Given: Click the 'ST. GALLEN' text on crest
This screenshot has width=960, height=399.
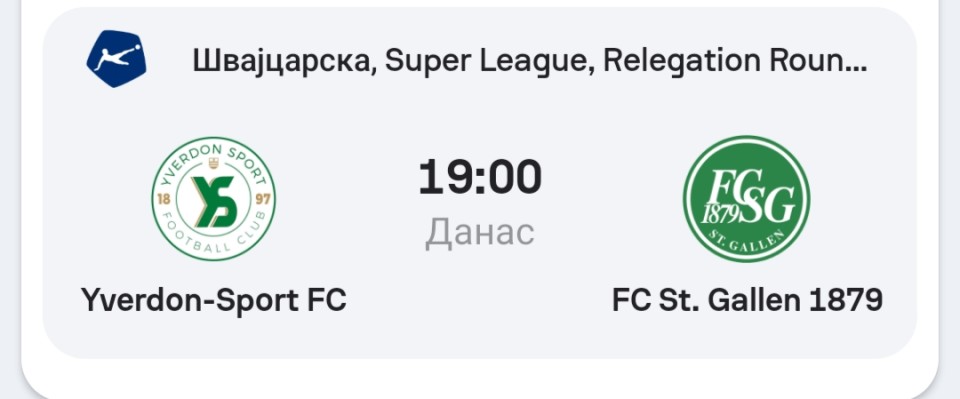Looking at the screenshot, I should point(748,242).
